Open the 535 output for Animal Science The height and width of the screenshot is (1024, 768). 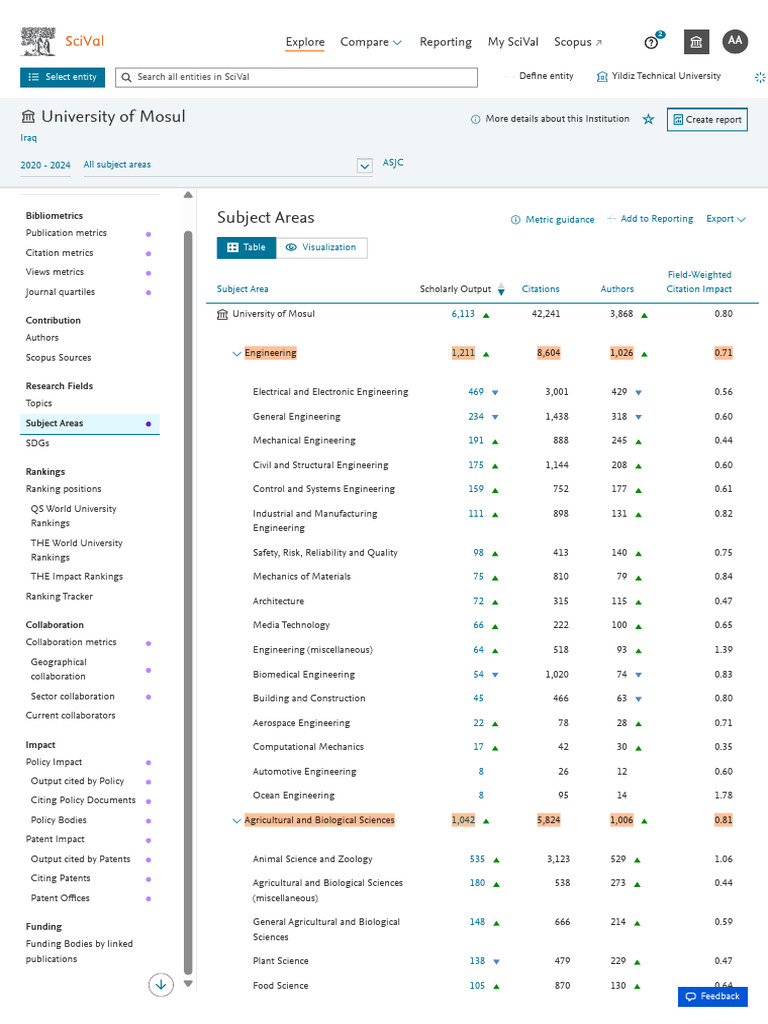coord(477,859)
